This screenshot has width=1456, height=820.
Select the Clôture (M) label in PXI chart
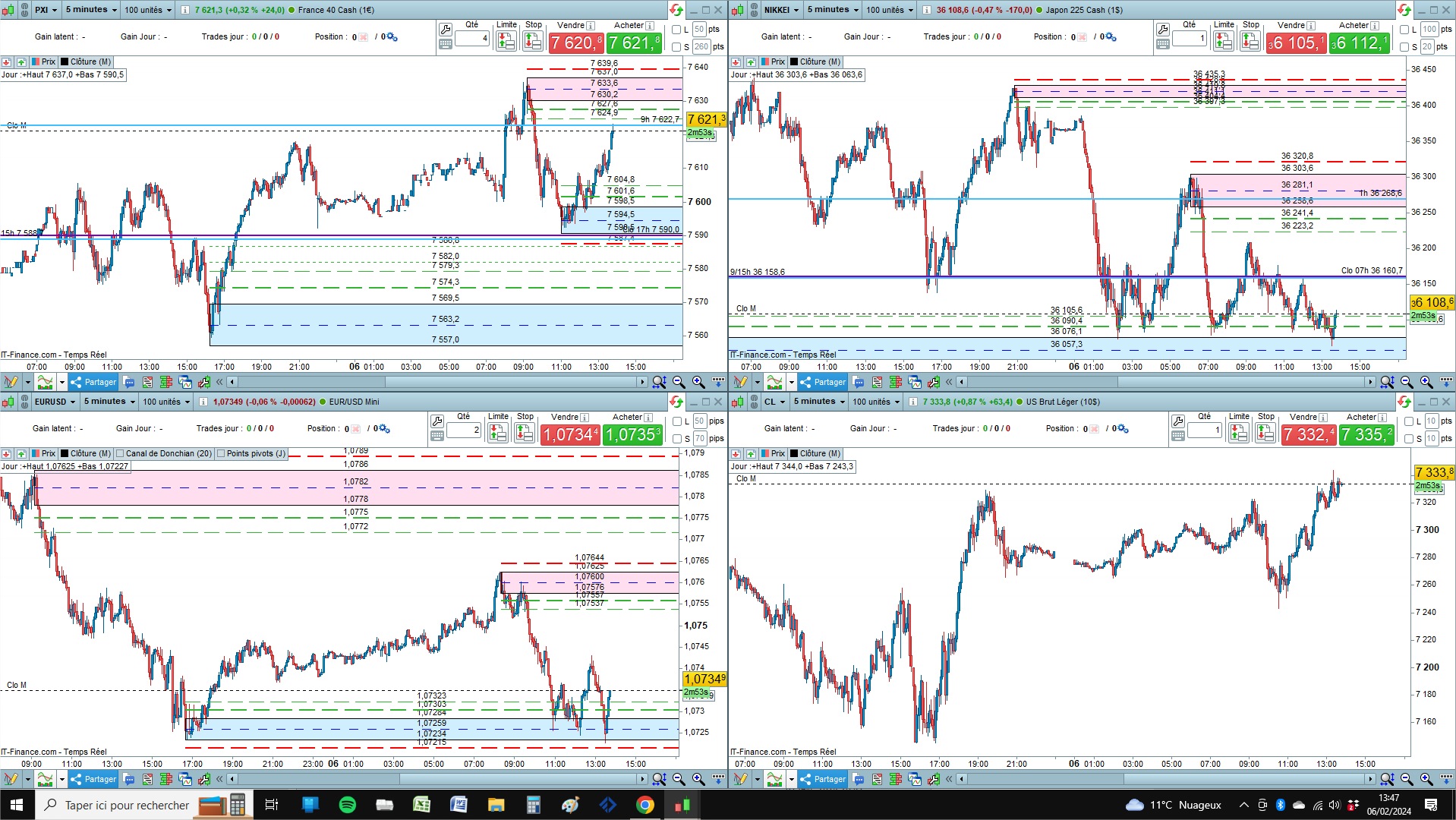(86, 61)
